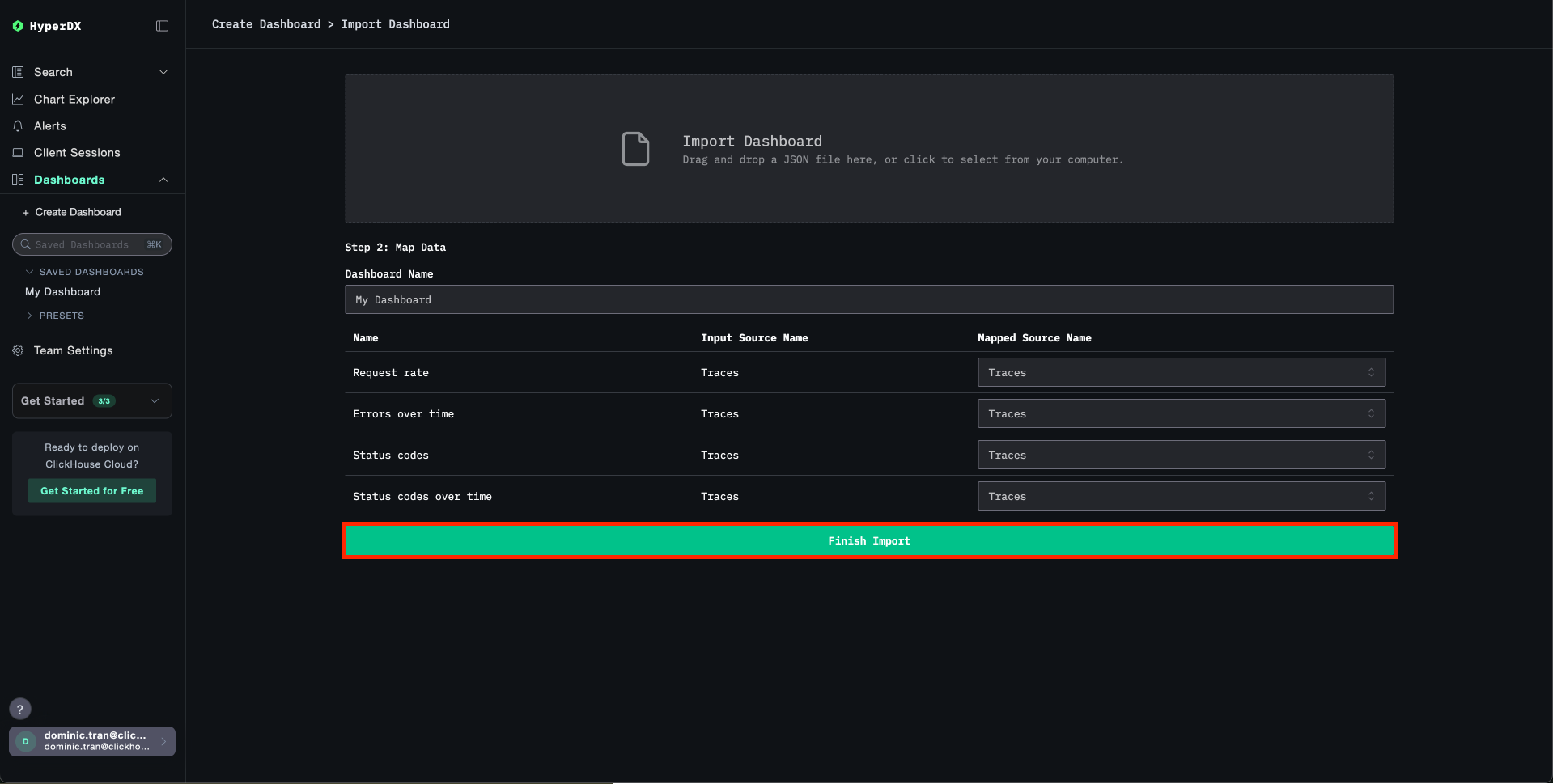Collapse the Dashboards section chevron
Image resolution: width=1553 pixels, height=784 pixels.
click(x=163, y=180)
